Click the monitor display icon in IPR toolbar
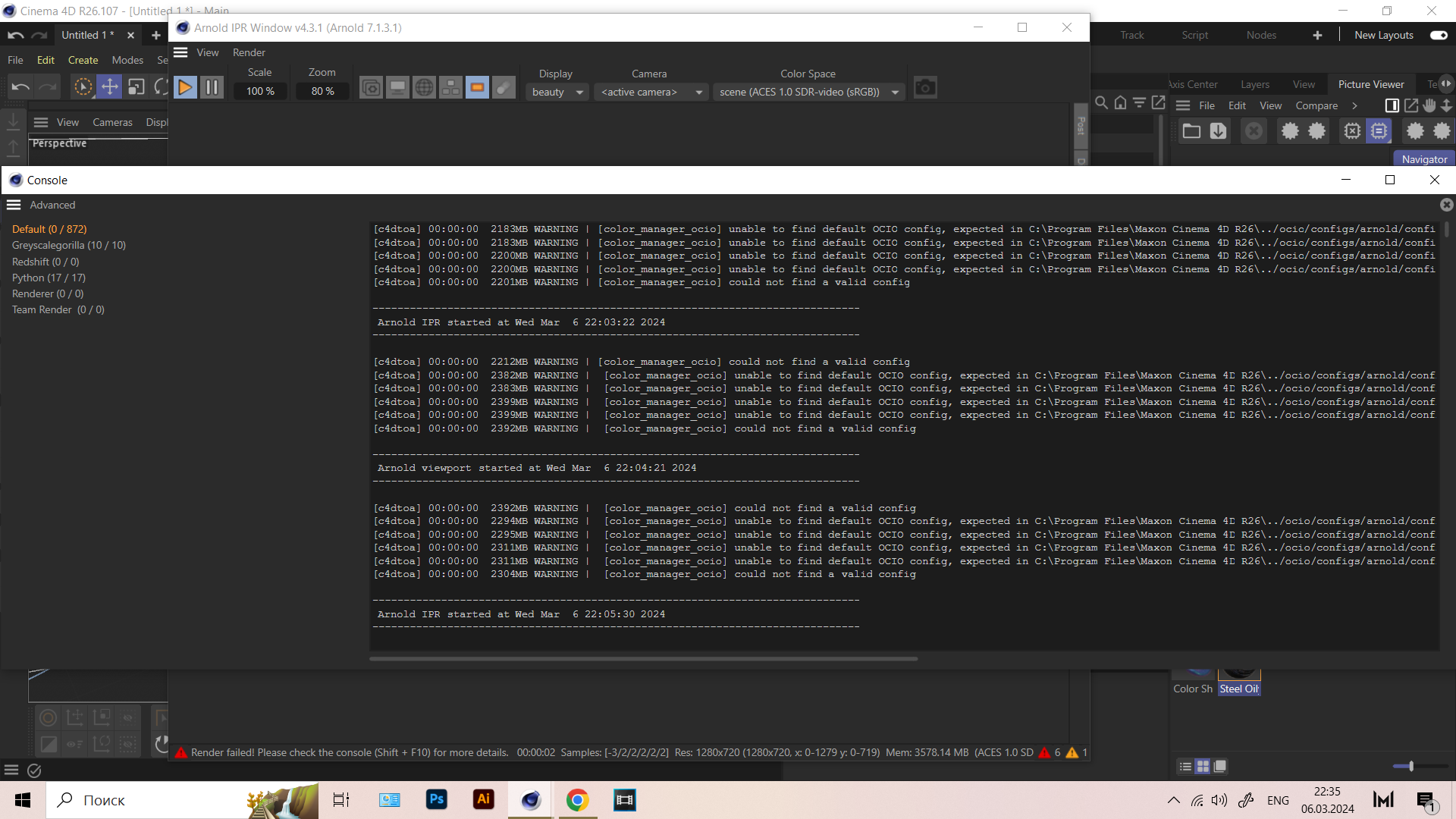This screenshot has width=1456, height=819. [397, 88]
